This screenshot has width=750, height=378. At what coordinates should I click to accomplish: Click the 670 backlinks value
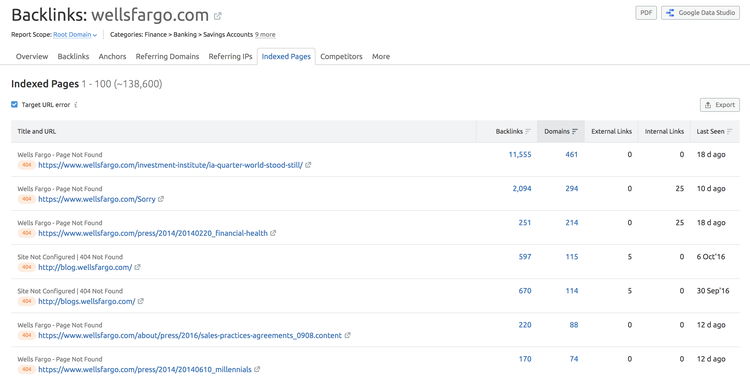[525, 290]
